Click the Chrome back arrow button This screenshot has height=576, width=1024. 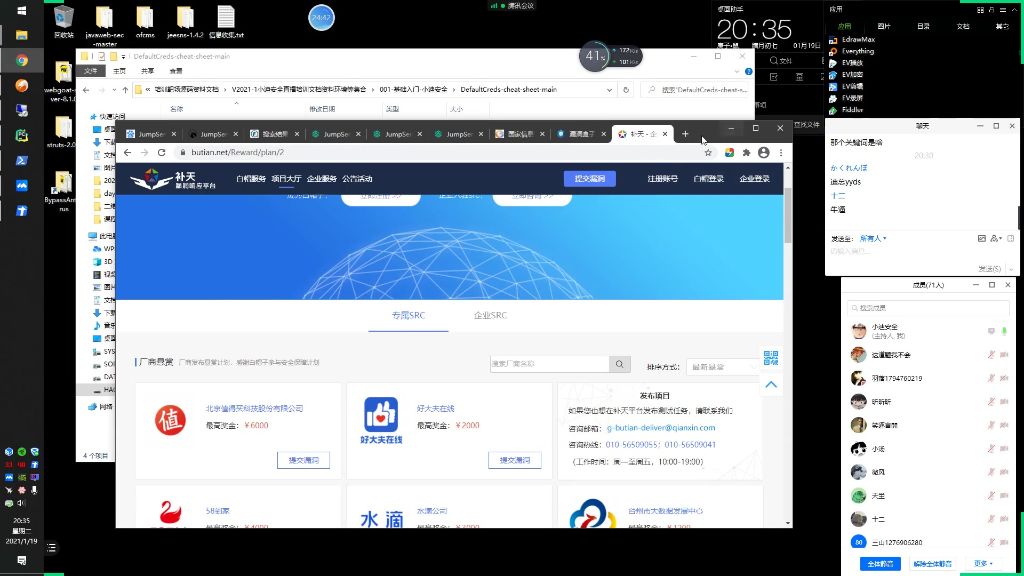pos(127,152)
